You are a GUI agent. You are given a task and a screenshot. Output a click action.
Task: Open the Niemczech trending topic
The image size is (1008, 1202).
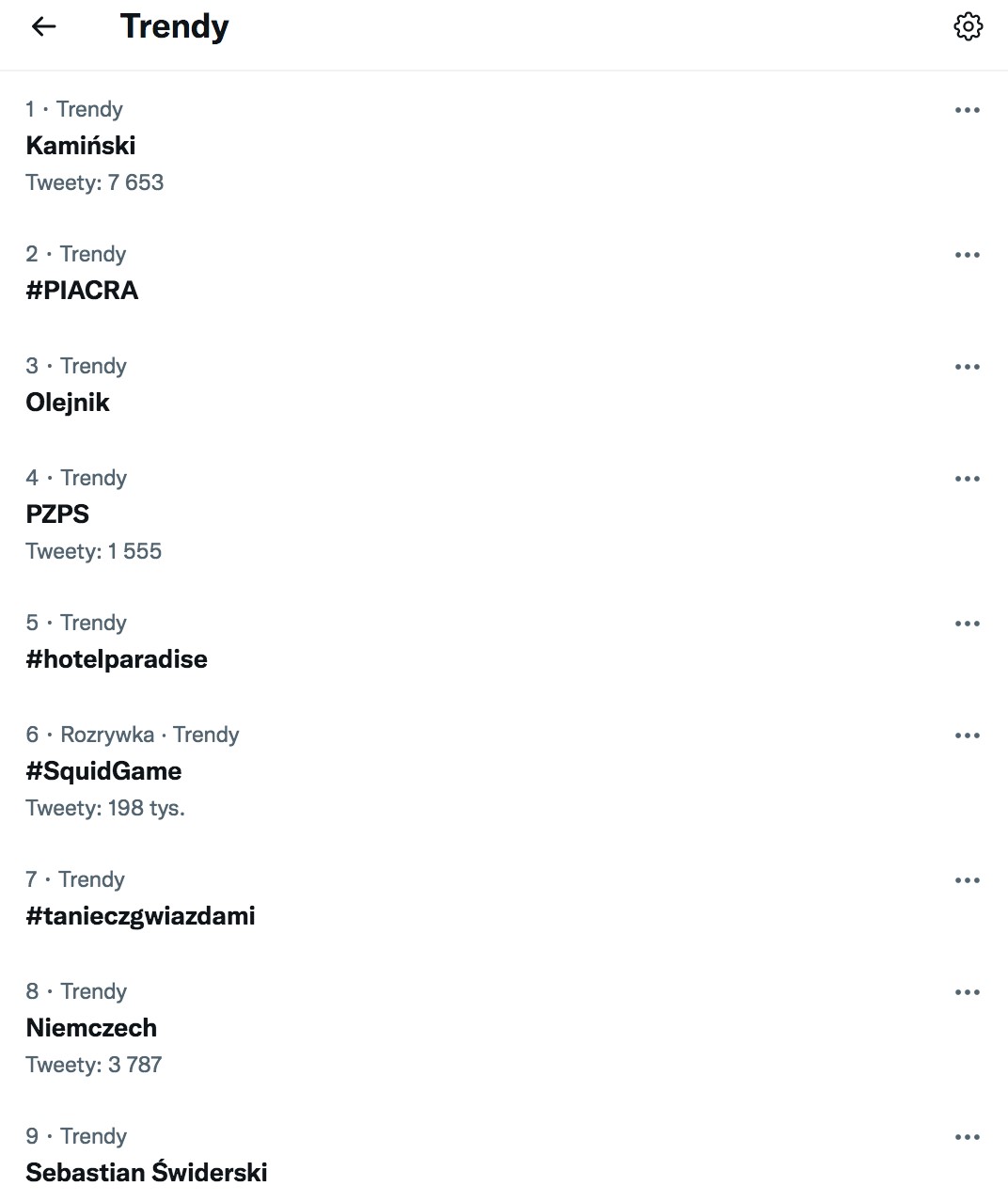(x=91, y=1028)
